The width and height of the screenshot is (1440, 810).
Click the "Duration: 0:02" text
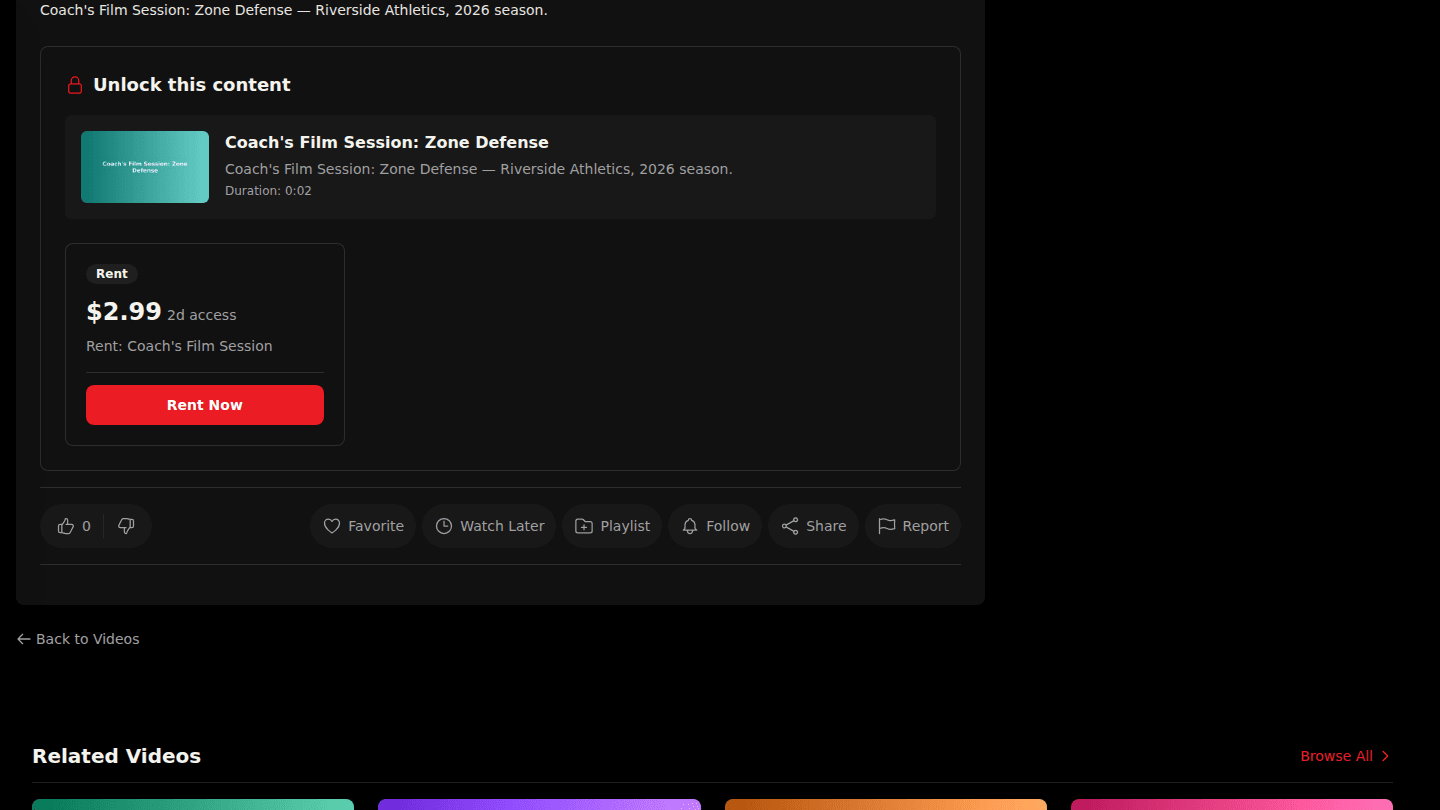click(268, 191)
